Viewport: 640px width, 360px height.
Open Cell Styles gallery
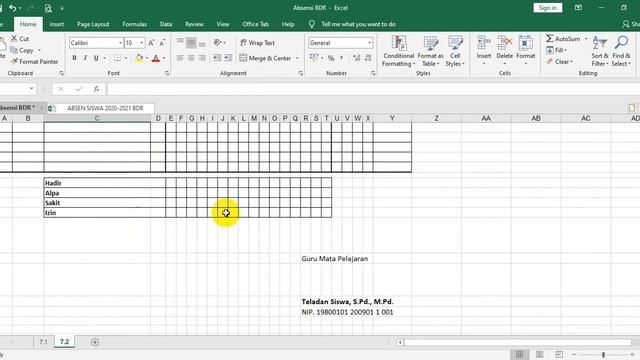pyautogui.click(x=455, y=51)
